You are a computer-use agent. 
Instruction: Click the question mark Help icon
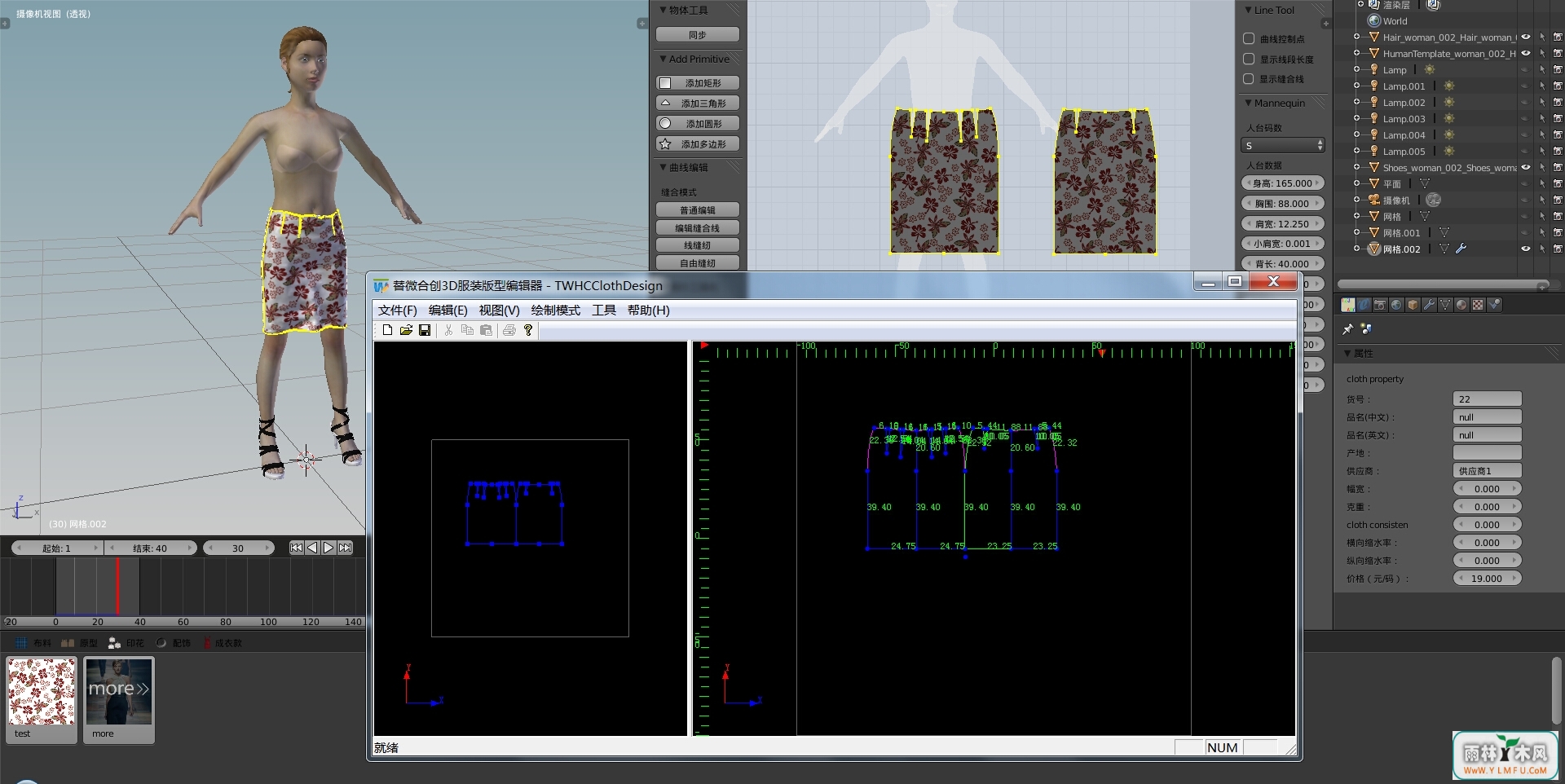point(528,330)
